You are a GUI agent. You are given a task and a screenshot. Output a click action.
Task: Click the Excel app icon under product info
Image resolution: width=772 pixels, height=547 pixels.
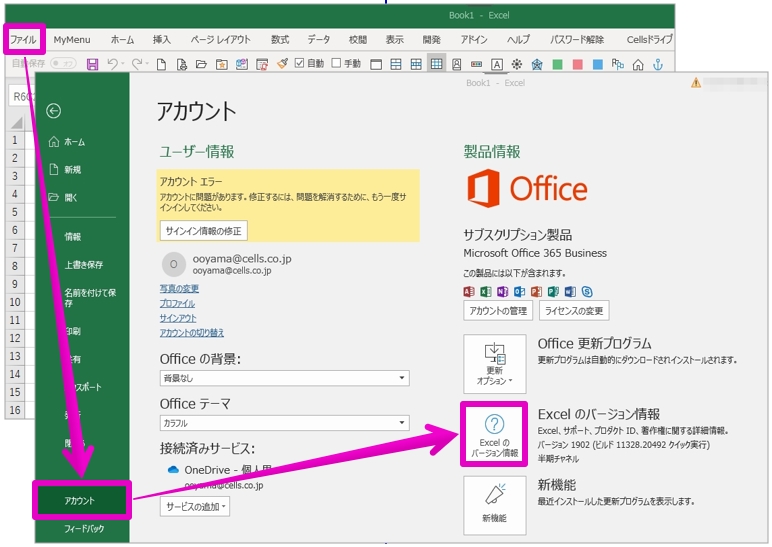(485, 291)
